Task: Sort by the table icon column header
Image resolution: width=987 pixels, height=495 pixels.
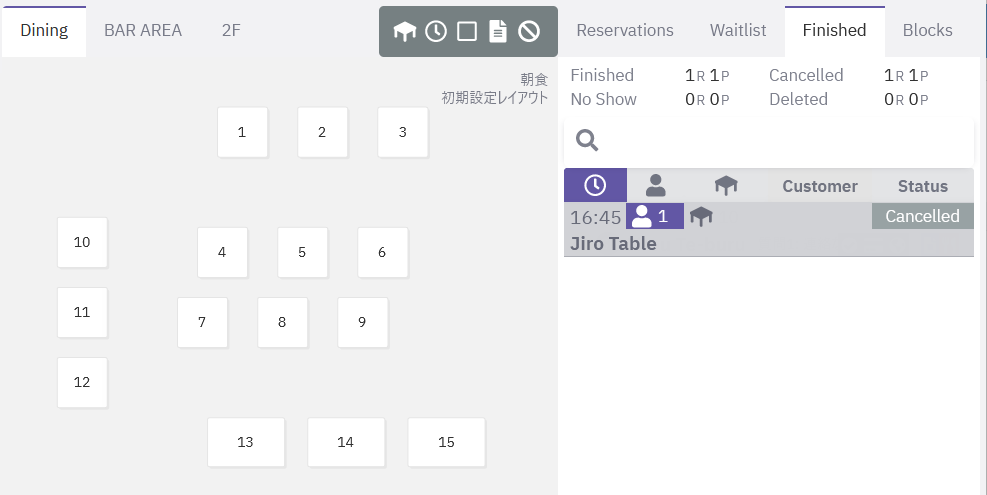Action: pos(726,185)
